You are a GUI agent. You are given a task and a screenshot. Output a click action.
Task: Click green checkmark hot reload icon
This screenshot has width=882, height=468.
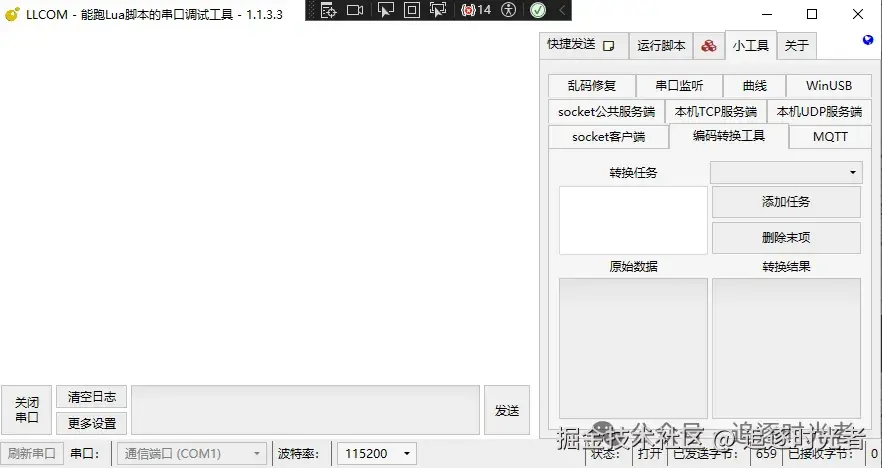[538, 10]
